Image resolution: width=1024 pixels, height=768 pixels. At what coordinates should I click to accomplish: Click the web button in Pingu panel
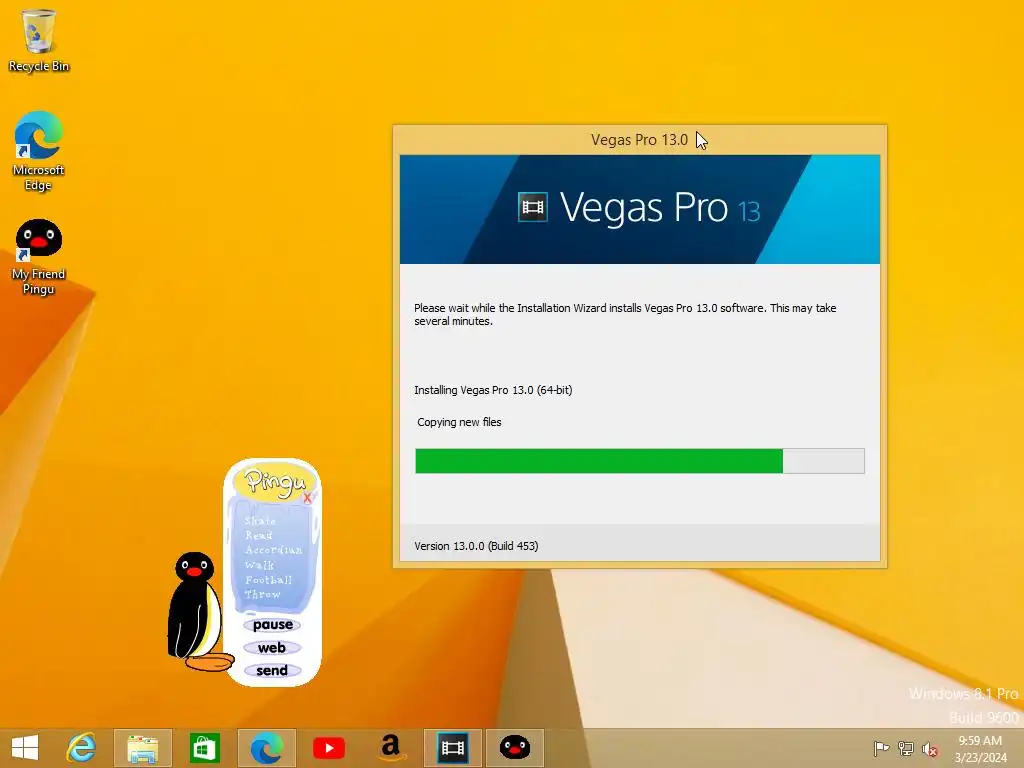(x=272, y=648)
